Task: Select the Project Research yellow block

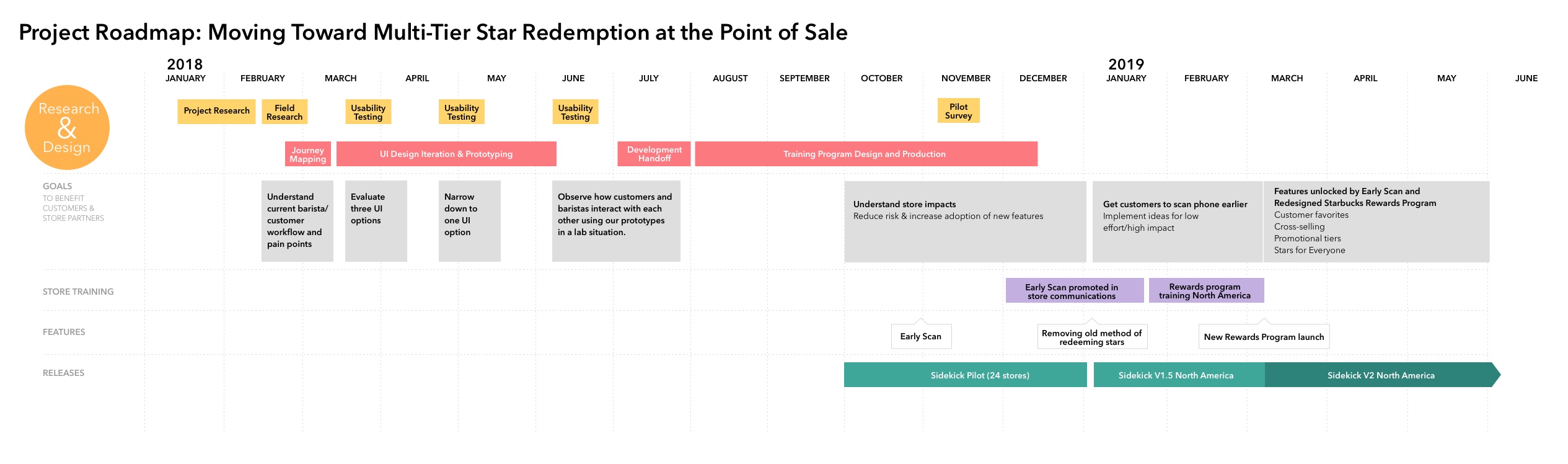Action: coord(216,111)
